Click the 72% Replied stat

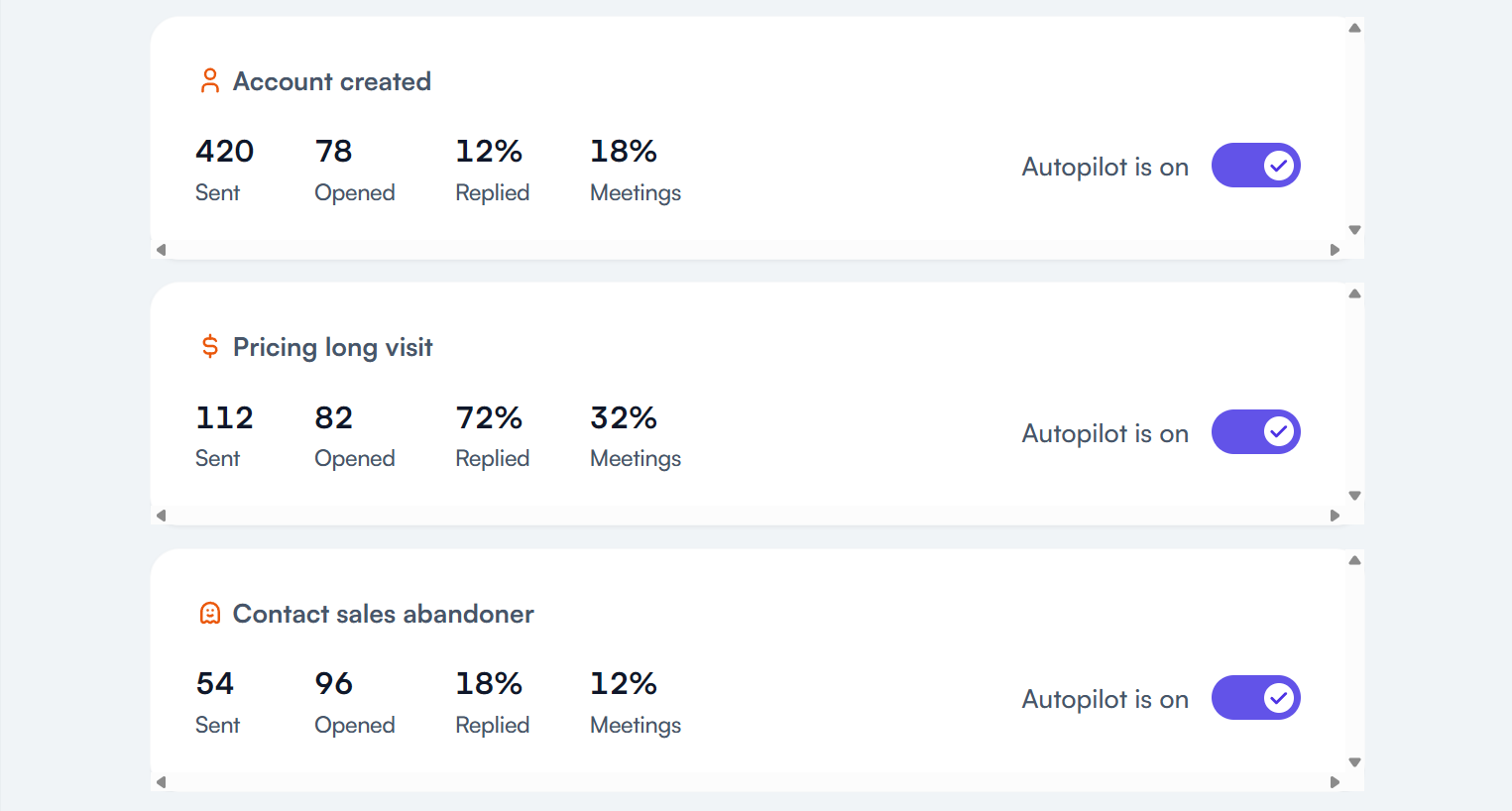pos(493,436)
